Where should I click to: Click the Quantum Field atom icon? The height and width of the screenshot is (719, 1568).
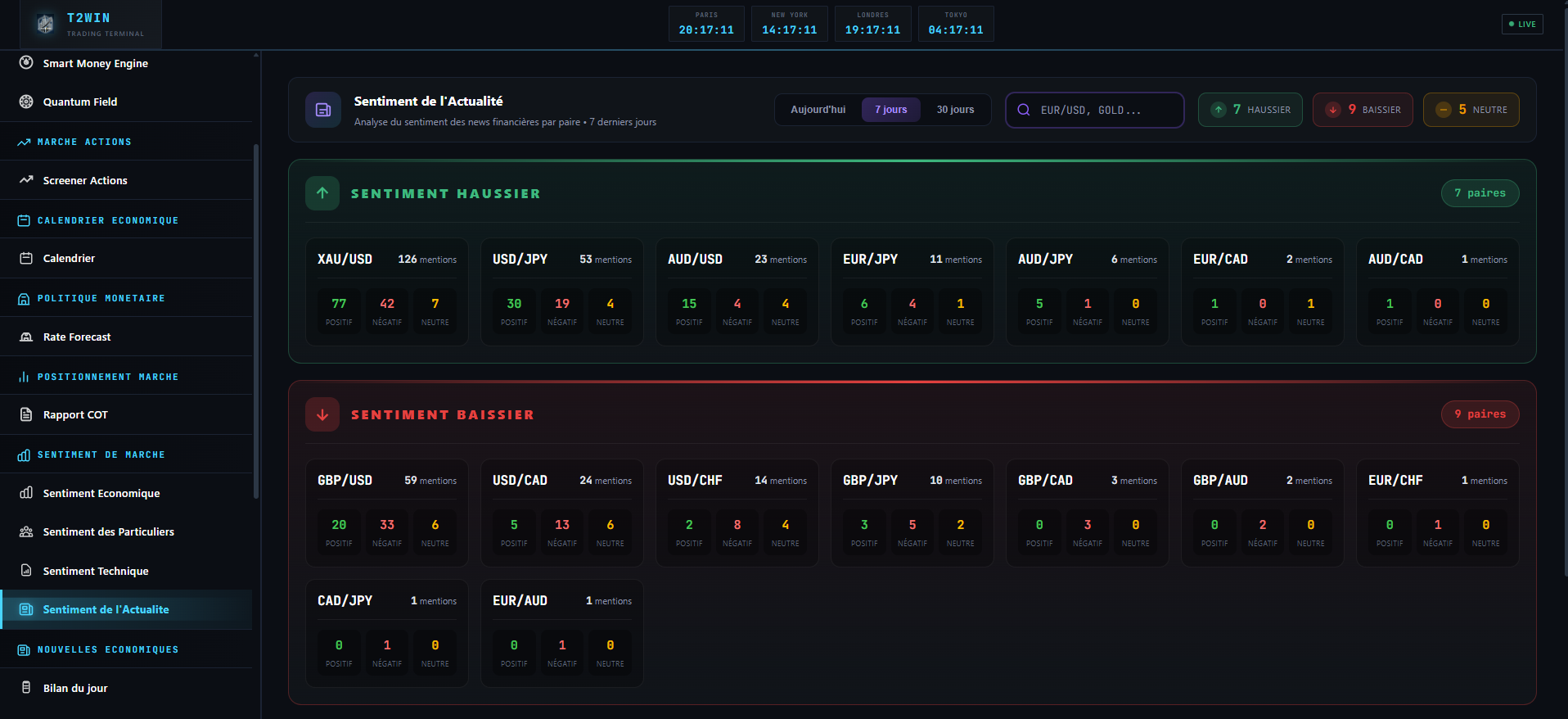pos(26,102)
